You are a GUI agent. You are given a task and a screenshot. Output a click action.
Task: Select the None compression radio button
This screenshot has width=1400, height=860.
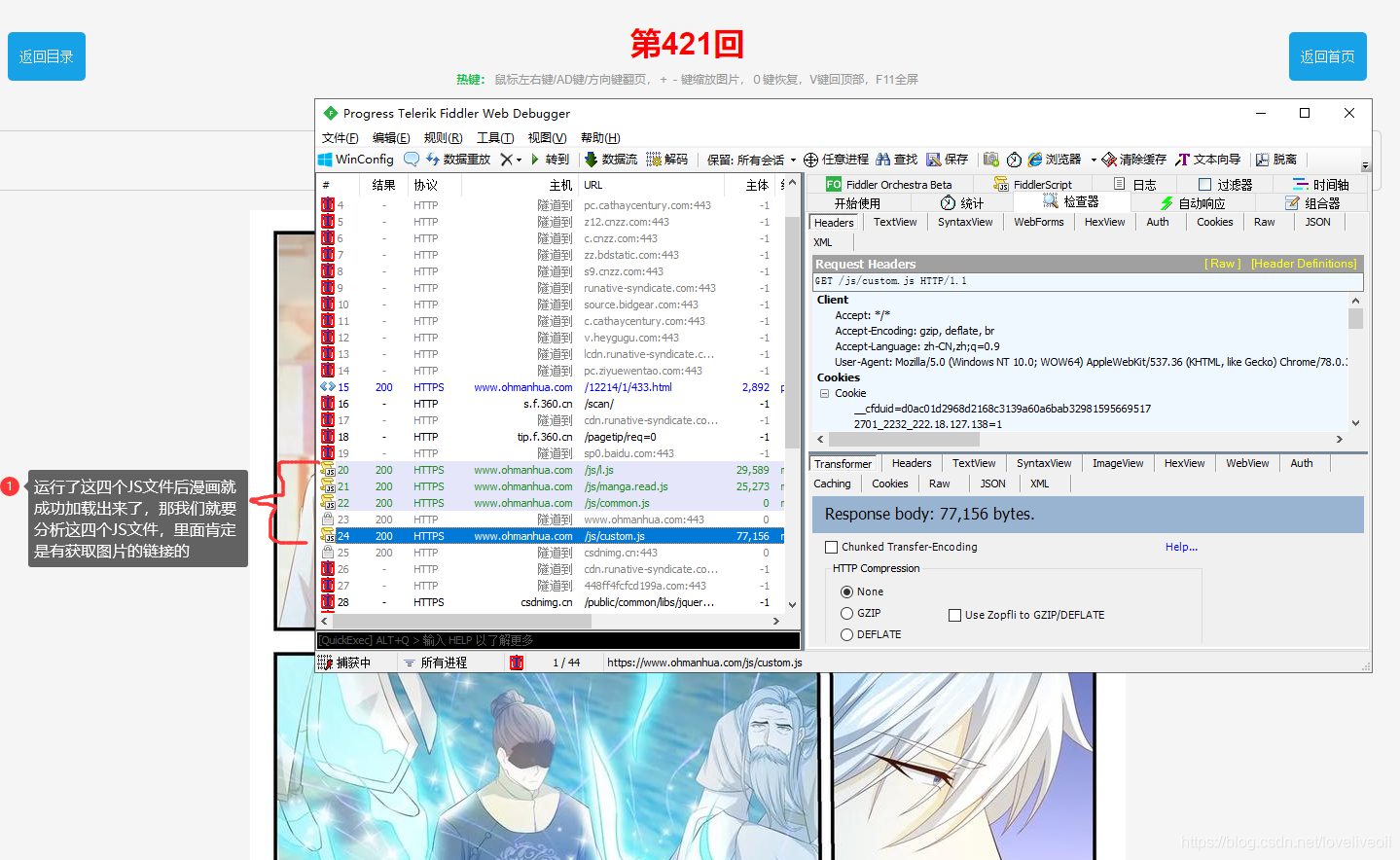(x=846, y=591)
